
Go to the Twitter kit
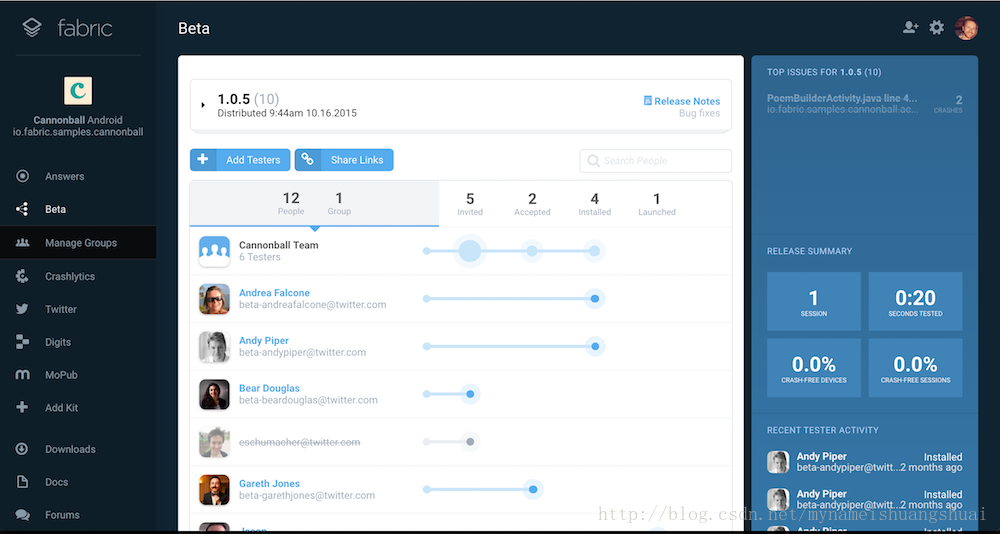pos(61,309)
